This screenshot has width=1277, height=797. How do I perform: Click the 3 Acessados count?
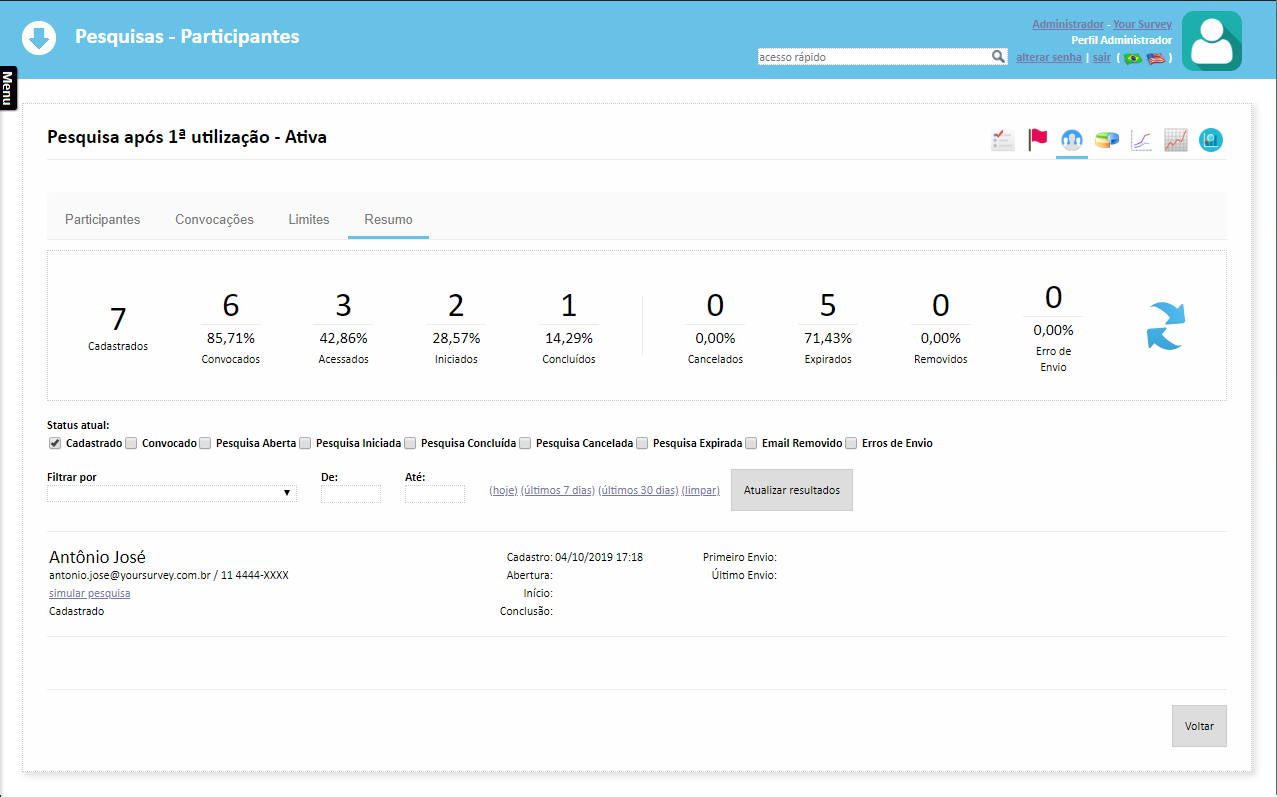[x=343, y=305]
